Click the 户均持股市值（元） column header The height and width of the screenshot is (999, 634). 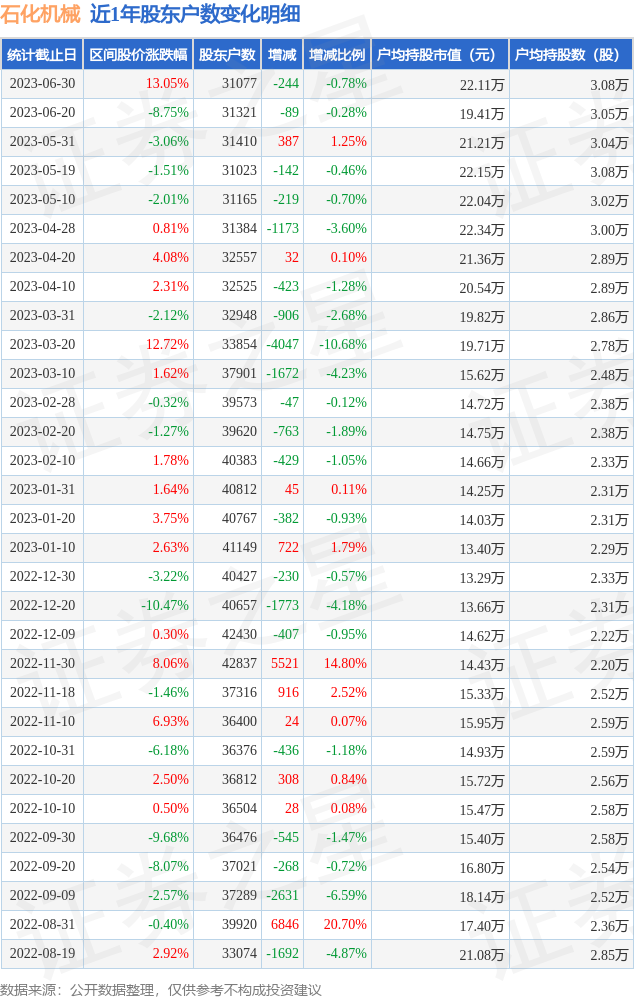click(x=439, y=55)
